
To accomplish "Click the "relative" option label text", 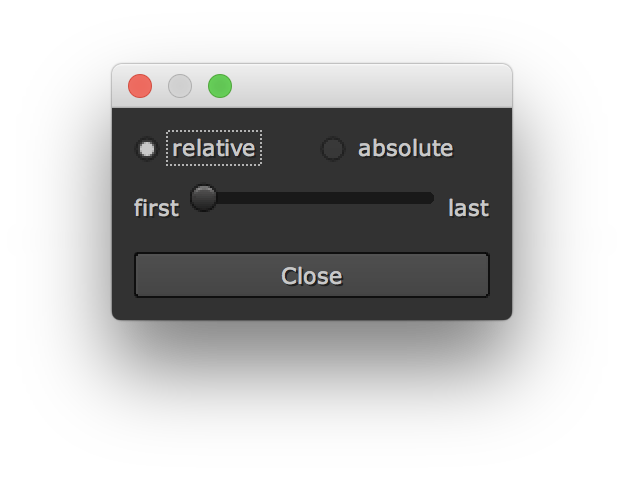I will tap(214, 149).
